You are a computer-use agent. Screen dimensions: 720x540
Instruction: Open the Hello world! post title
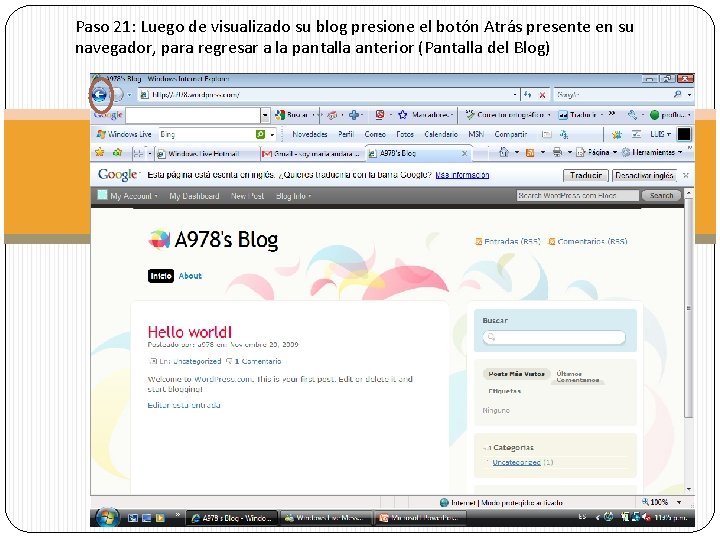[x=190, y=332]
